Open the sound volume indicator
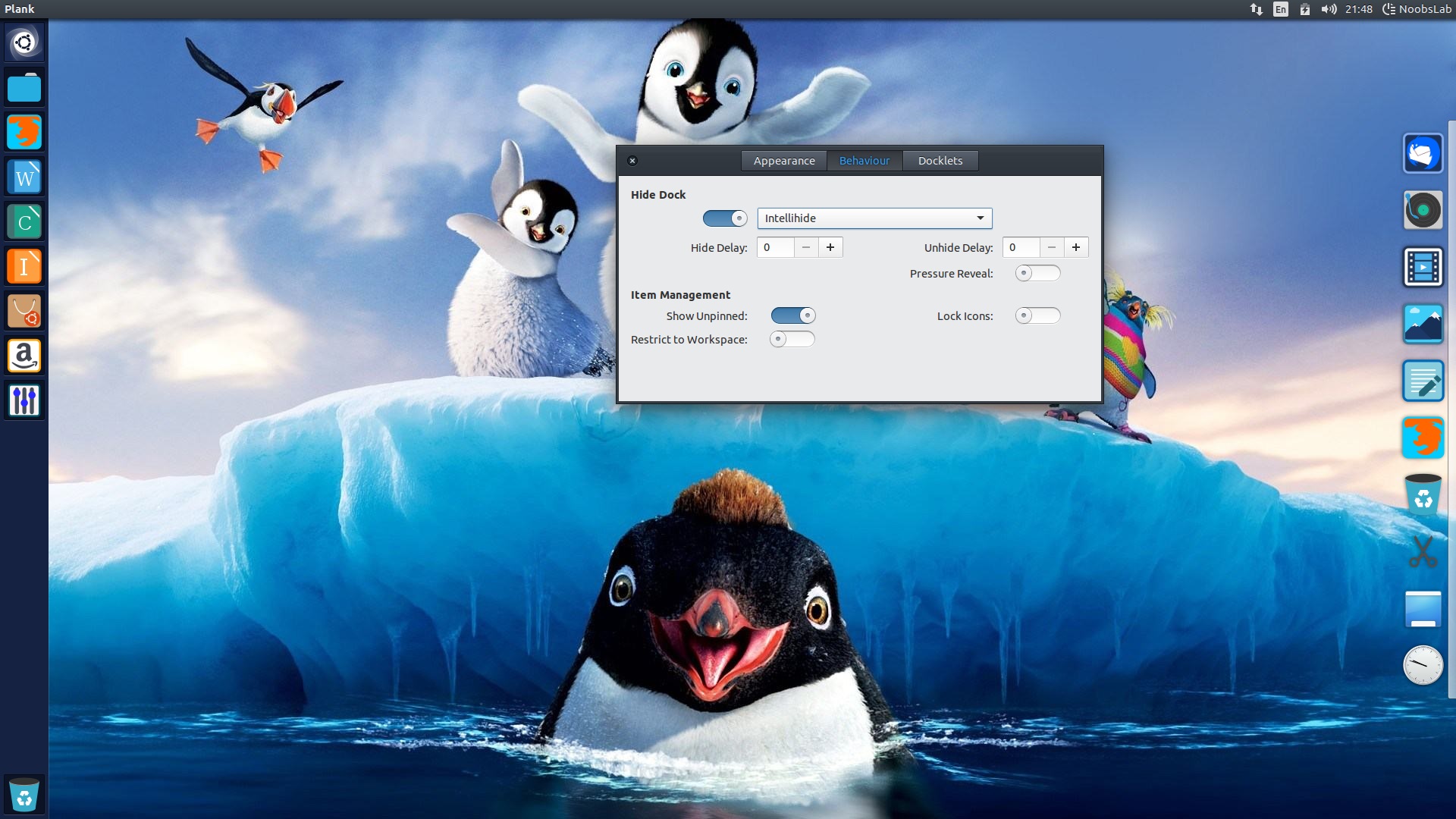Screen dimensions: 1456x819 tap(1329, 9)
